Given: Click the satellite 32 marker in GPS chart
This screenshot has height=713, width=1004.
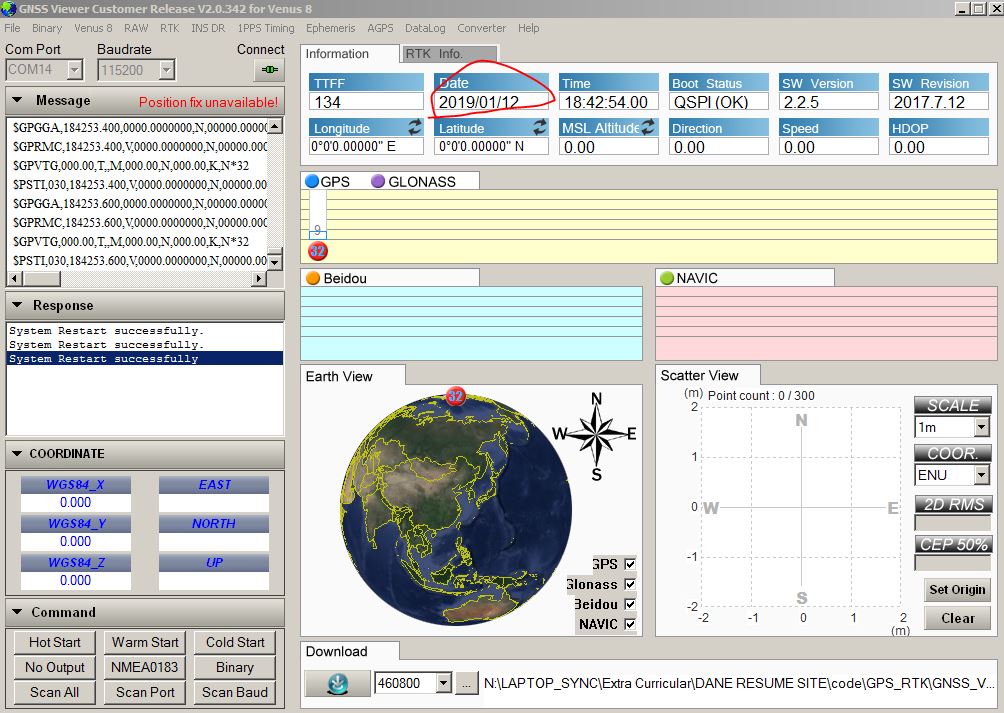Looking at the screenshot, I should 318,251.
